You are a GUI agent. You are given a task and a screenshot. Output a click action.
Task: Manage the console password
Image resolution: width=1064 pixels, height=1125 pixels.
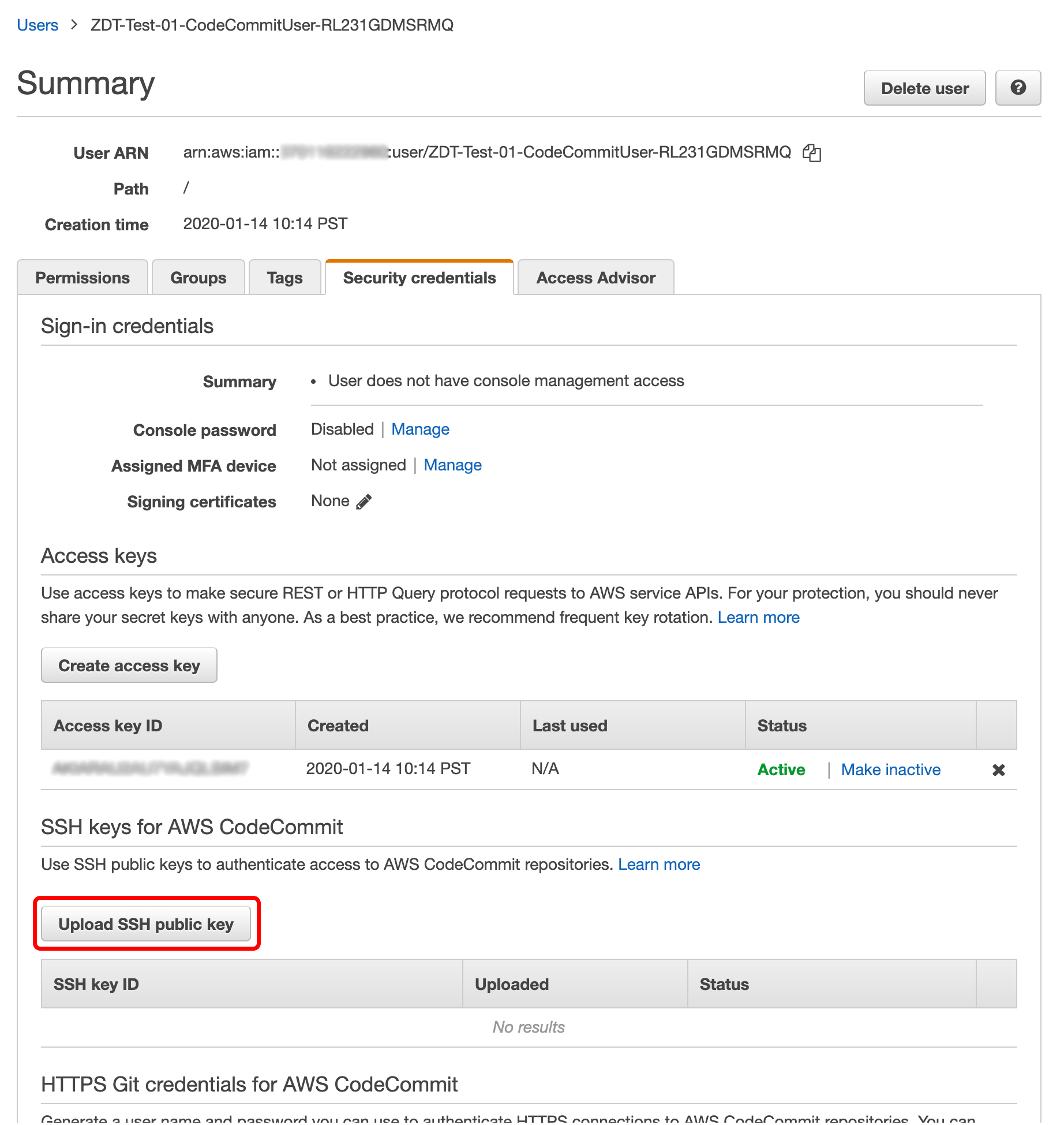[x=420, y=429]
